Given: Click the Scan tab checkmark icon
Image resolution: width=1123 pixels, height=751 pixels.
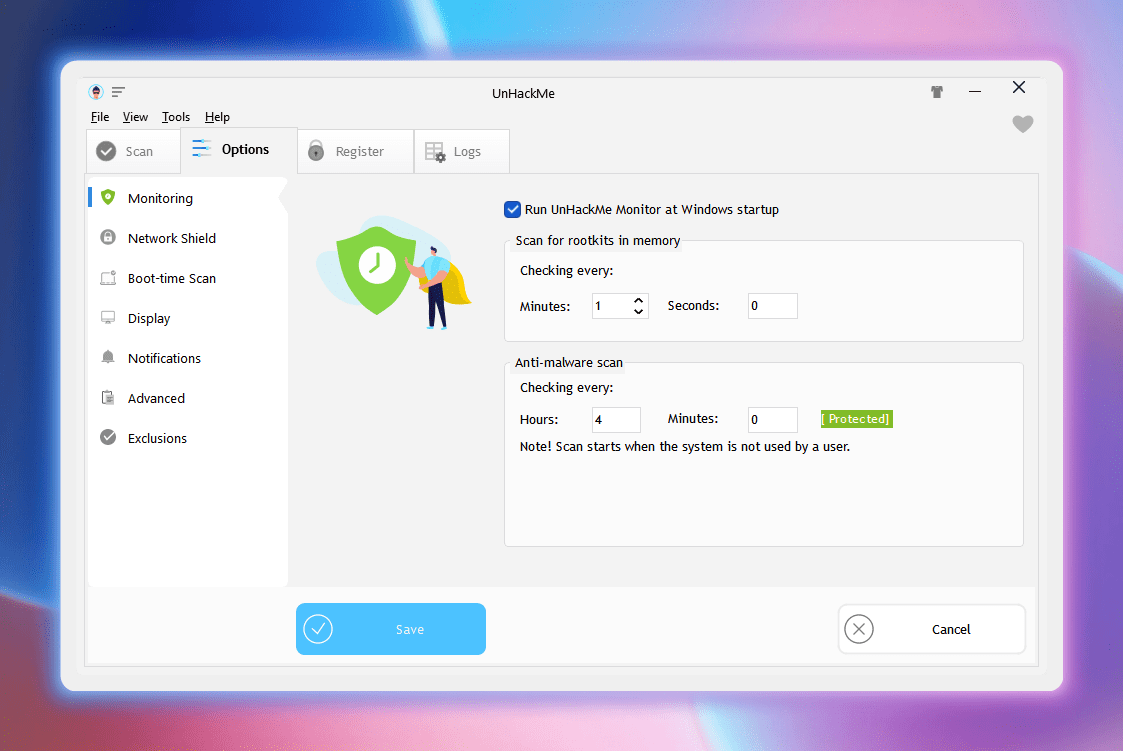Looking at the screenshot, I should click(106, 151).
